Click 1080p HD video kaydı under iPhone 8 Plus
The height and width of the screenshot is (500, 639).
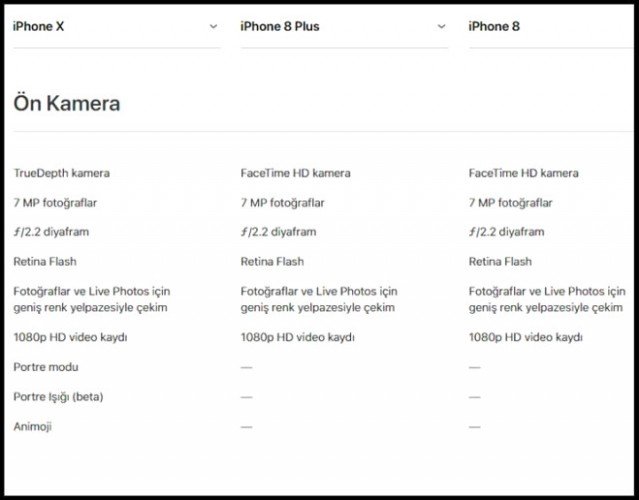pyautogui.click(x=297, y=337)
